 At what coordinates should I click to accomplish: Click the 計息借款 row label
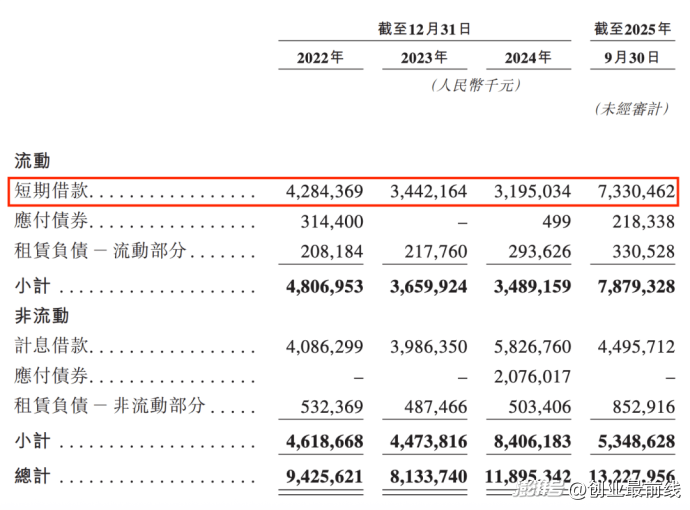(x=52, y=346)
